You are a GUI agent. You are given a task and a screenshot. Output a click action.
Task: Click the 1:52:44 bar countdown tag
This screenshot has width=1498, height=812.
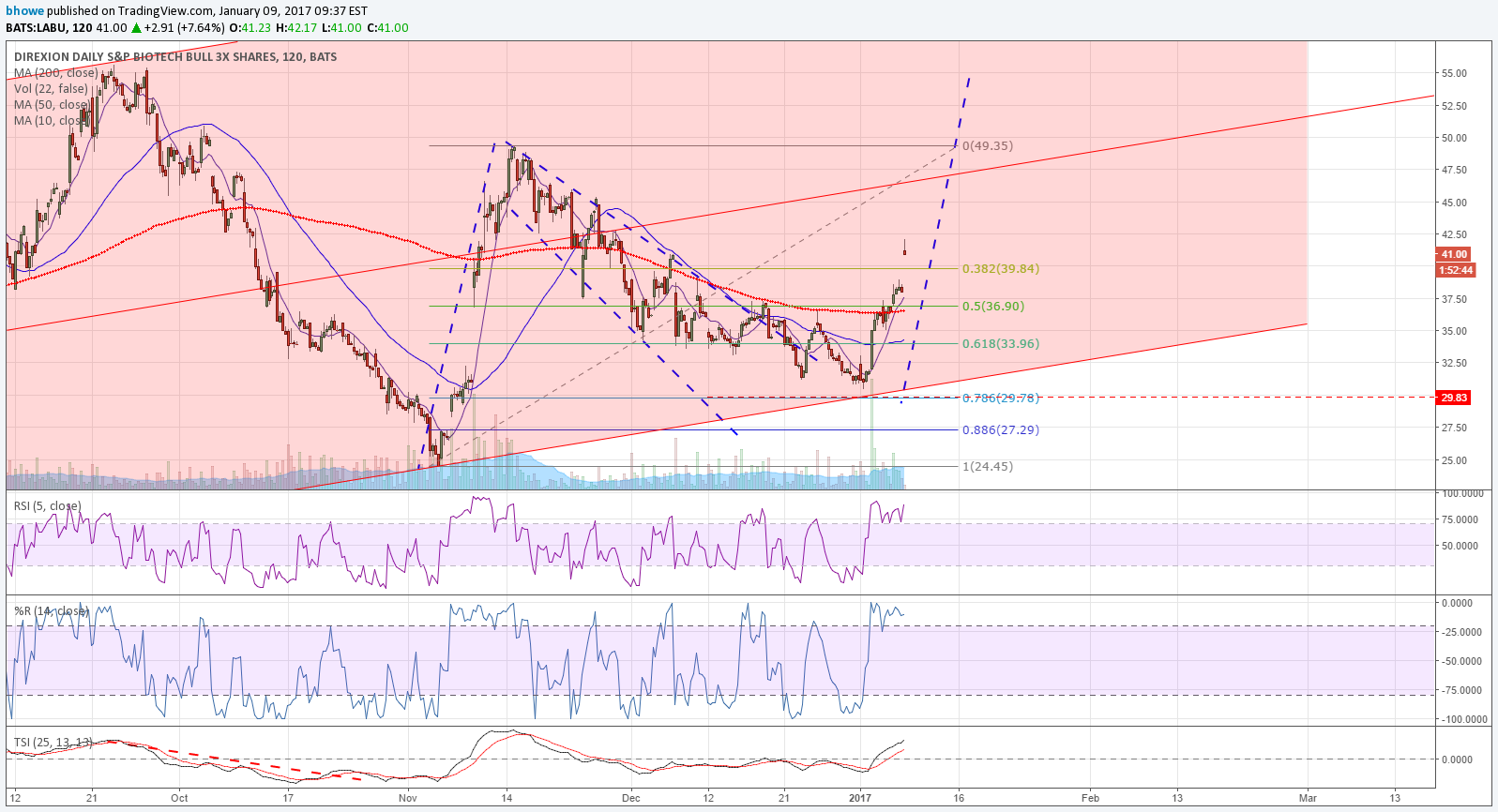click(1456, 270)
